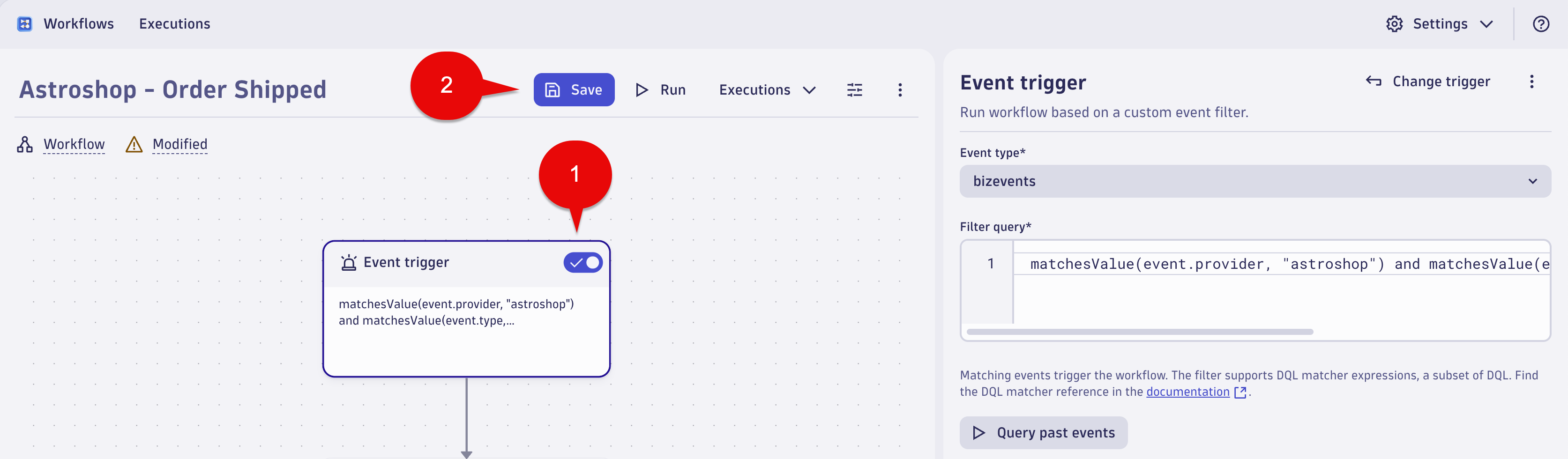The image size is (1568, 459).
Task: Open the Executions tab in top bar
Action: [x=175, y=24]
